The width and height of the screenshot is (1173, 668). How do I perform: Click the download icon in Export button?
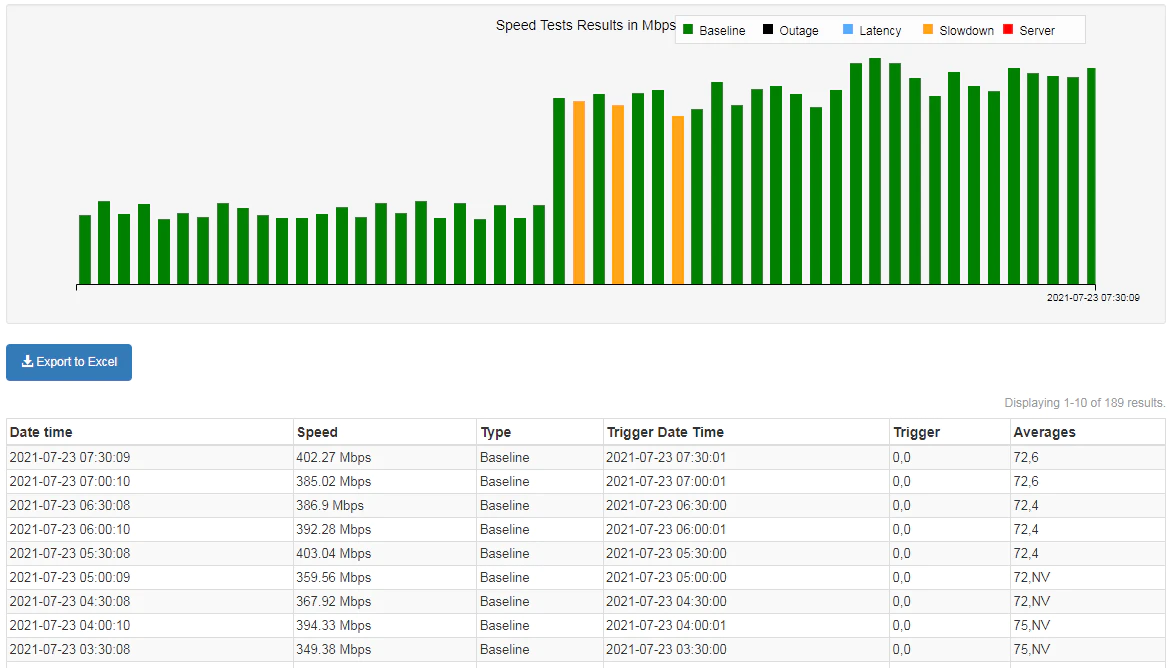pos(27,361)
